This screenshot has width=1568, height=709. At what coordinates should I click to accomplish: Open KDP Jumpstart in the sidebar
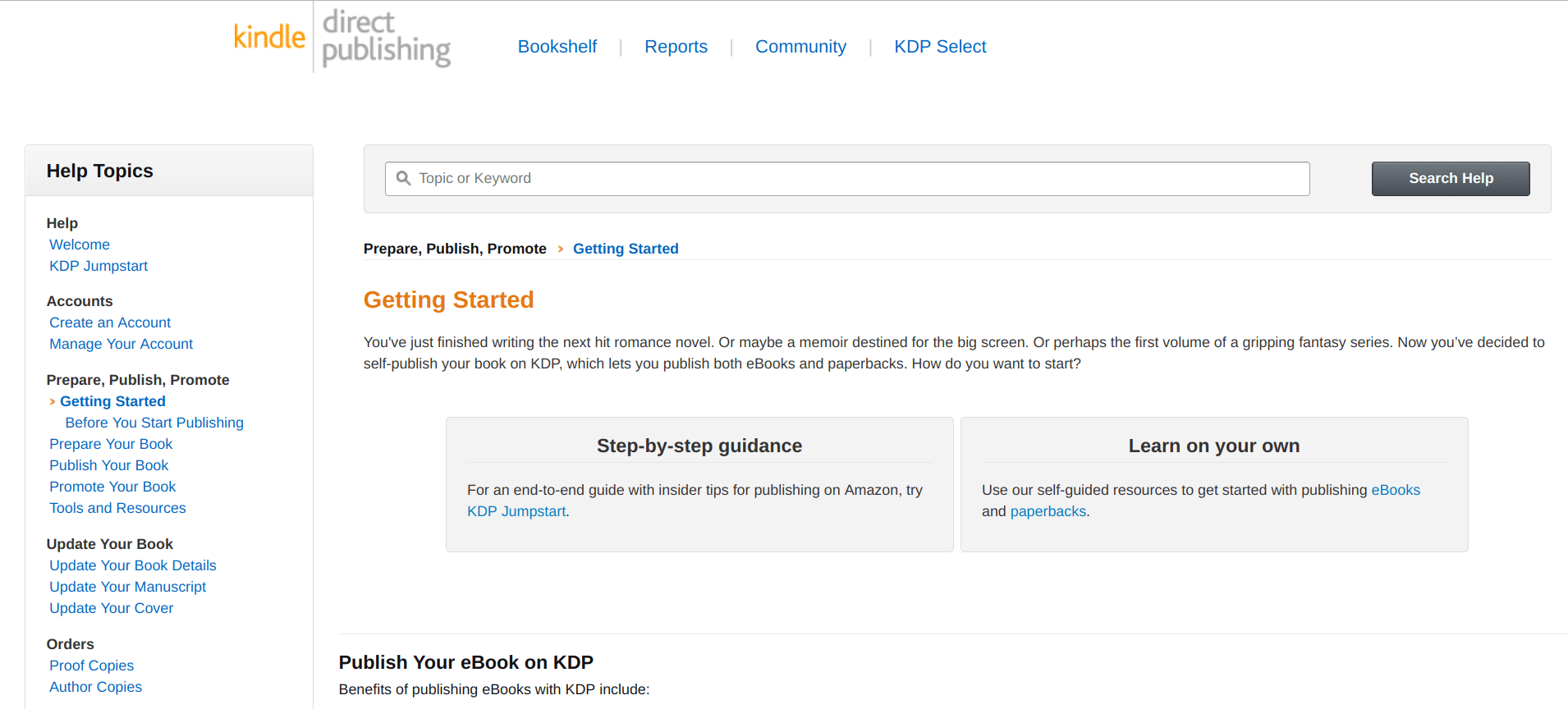[99, 266]
